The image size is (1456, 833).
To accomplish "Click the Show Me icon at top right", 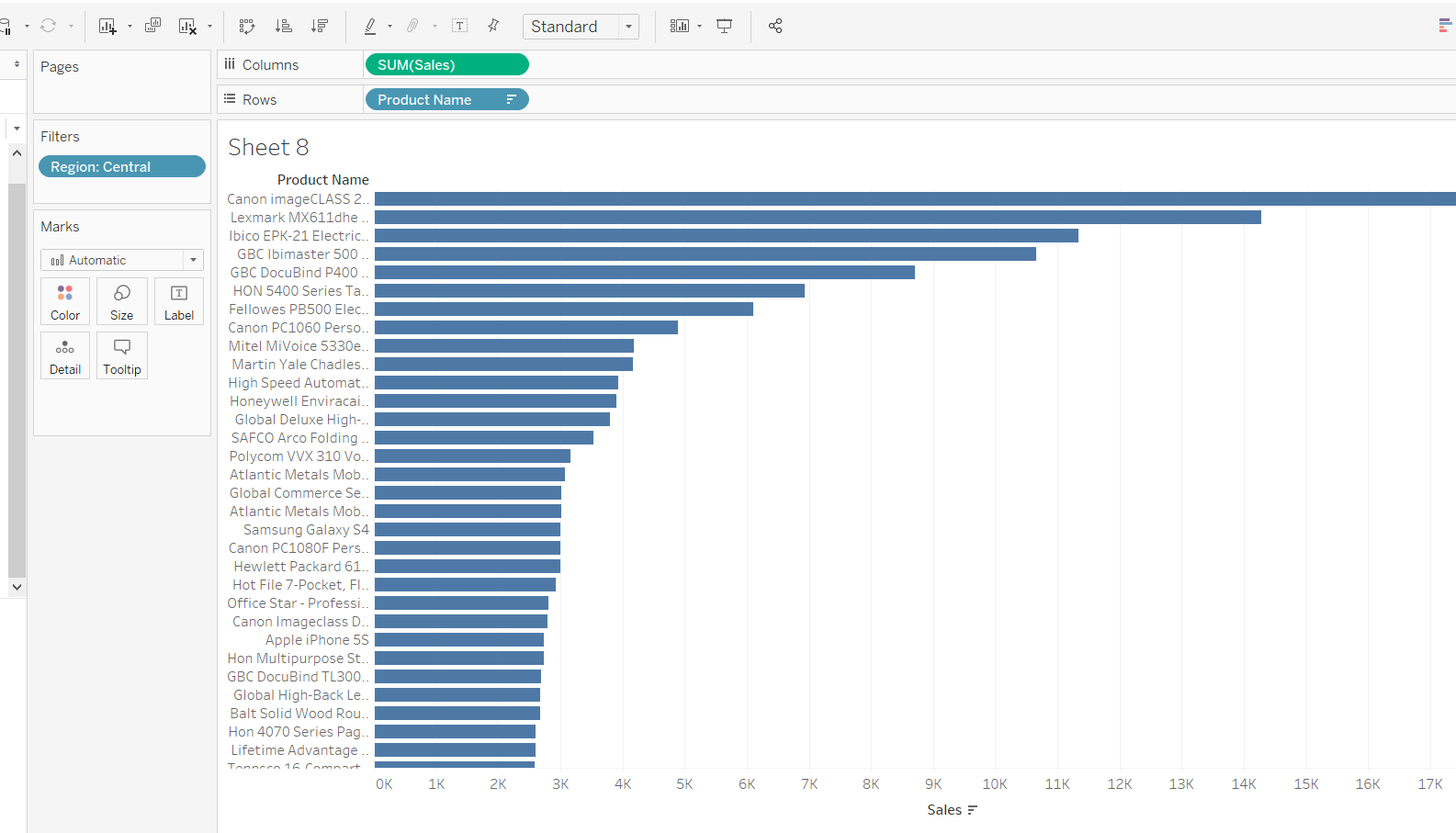I will (x=1446, y=26).
